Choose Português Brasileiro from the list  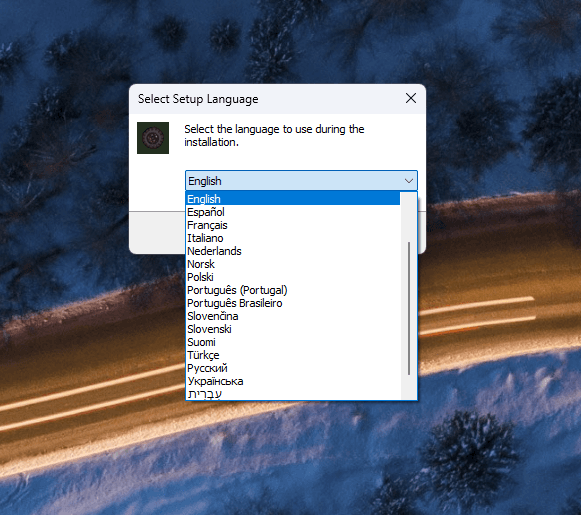pos(293,303)
